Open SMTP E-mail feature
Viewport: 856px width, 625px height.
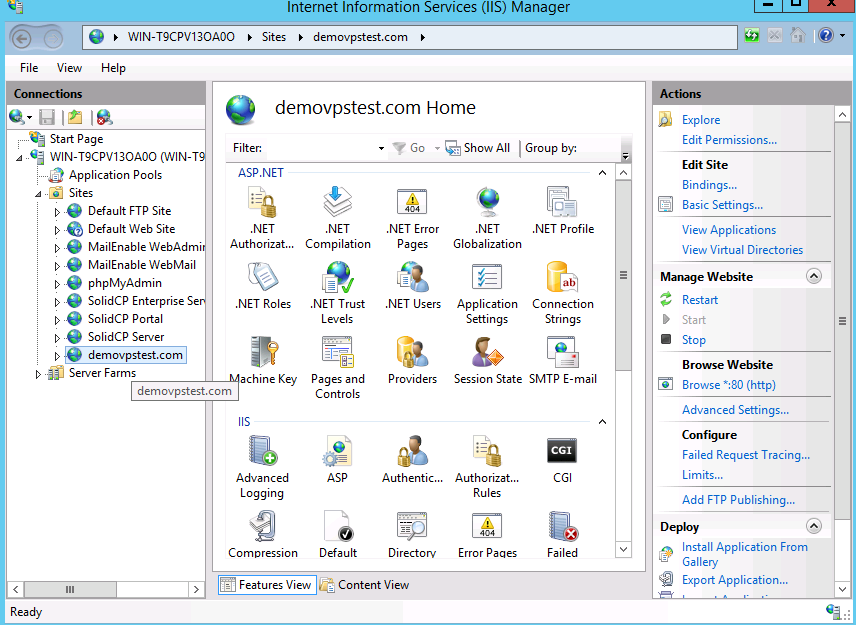click(563, 360)
